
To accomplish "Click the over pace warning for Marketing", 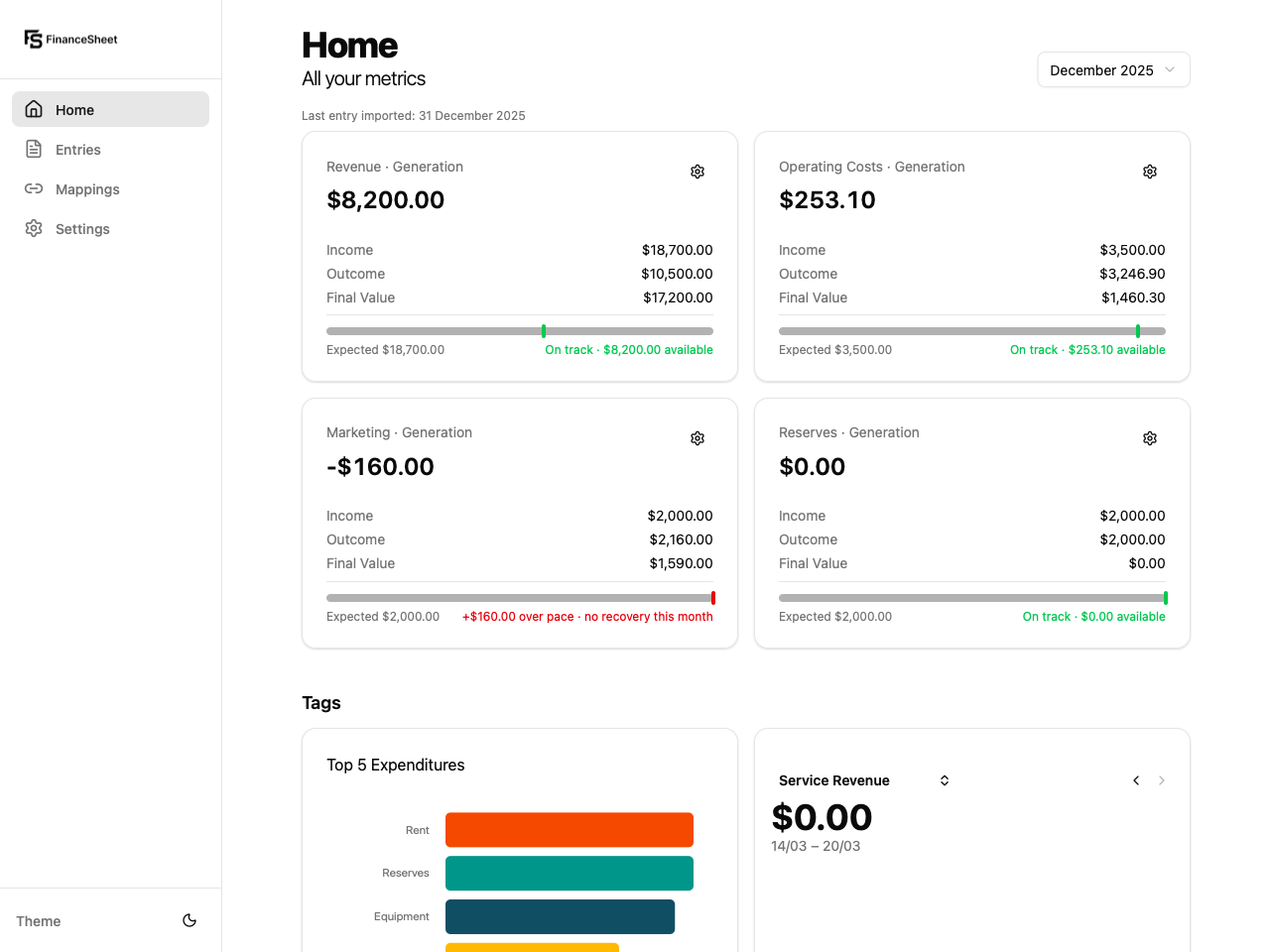I will point(587,616).
